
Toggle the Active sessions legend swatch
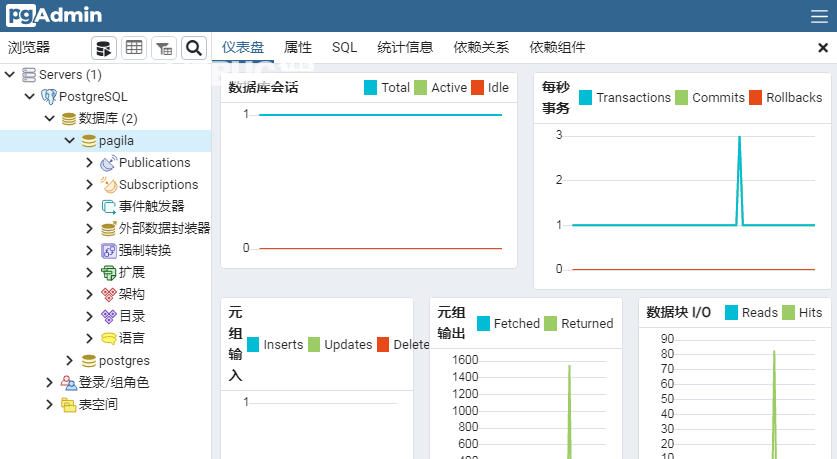click(x=421, y=88)
